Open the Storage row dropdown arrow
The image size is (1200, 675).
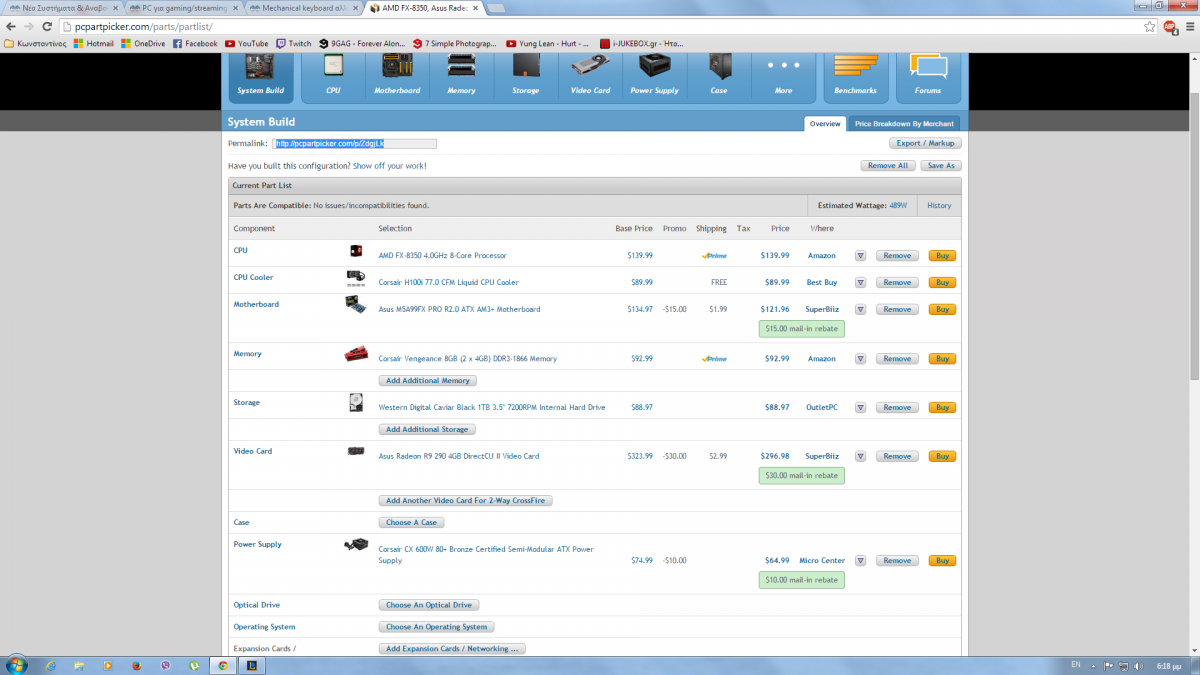click(861, 408)
